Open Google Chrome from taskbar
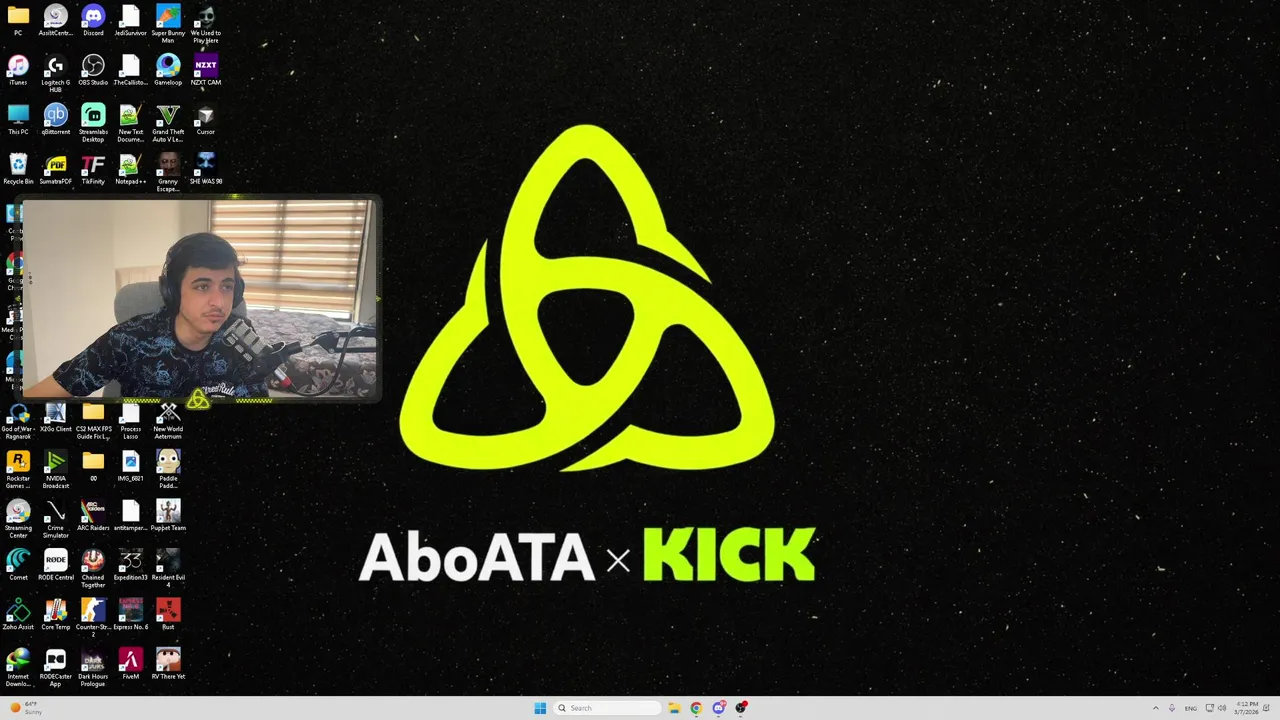 tap(696, 708)
